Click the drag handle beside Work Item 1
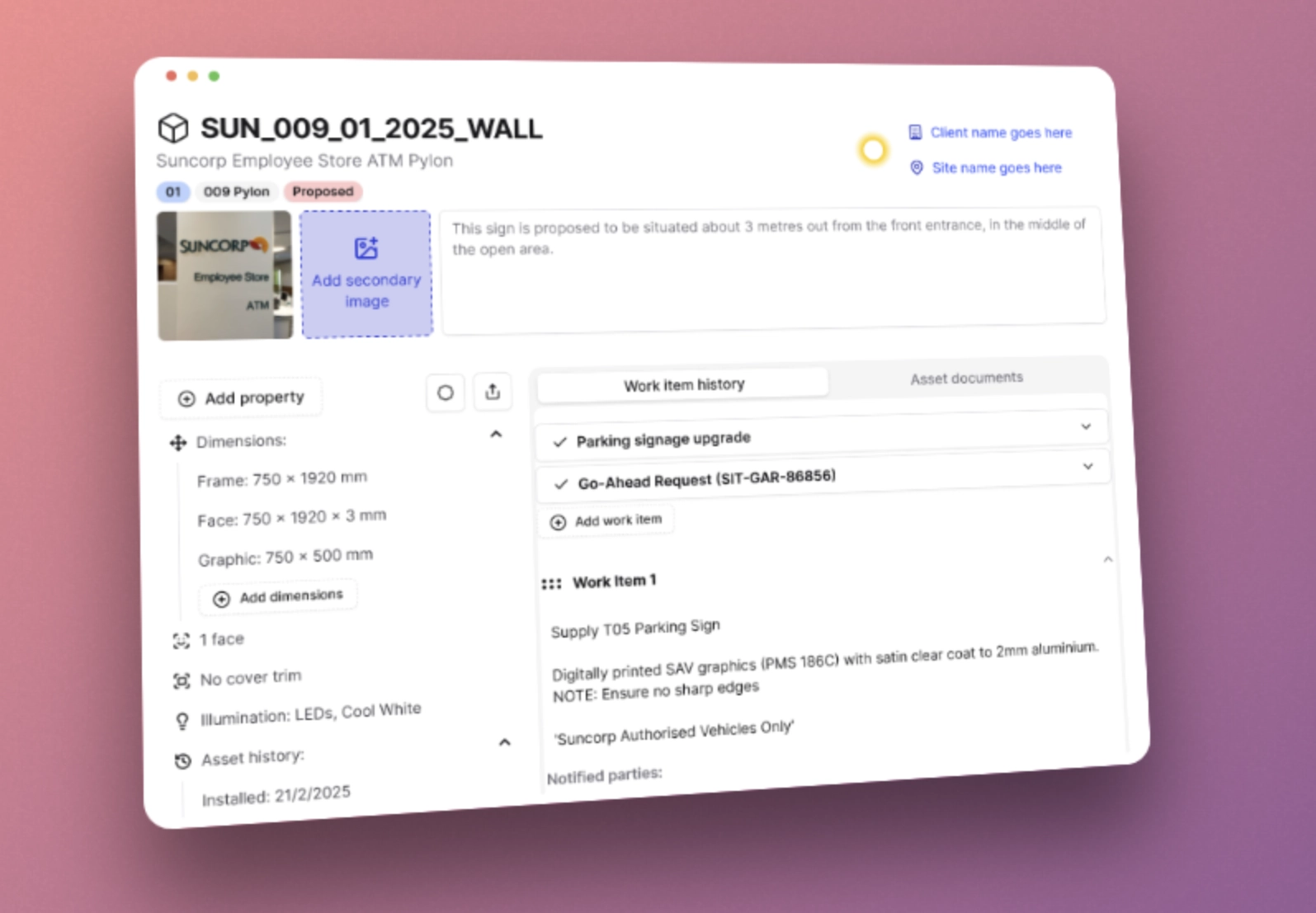This screenshot has height=913, width=1316. [x=551, y=584]
